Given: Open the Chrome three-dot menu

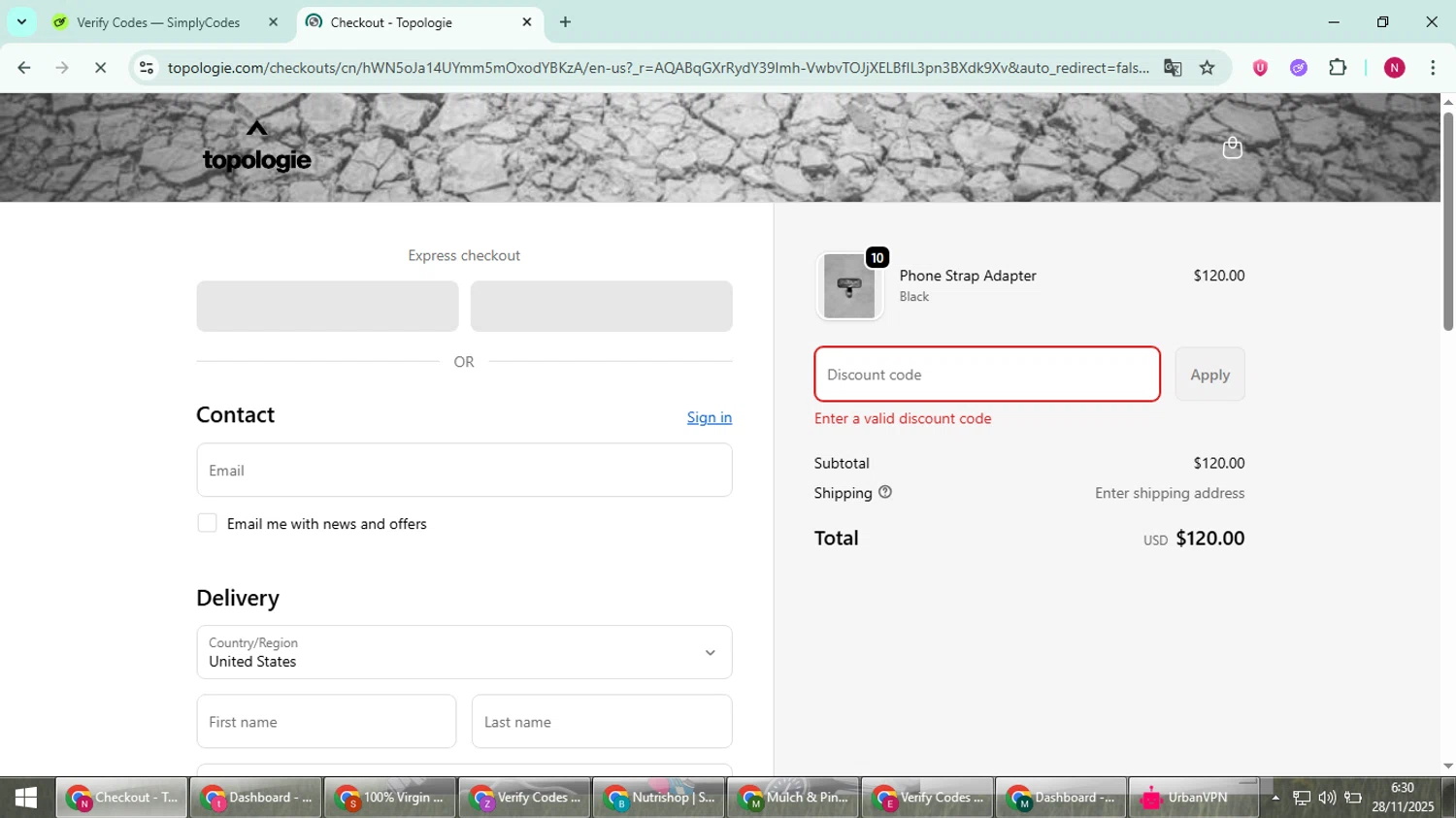Looking at the screenshot, I should [1433, 68].
